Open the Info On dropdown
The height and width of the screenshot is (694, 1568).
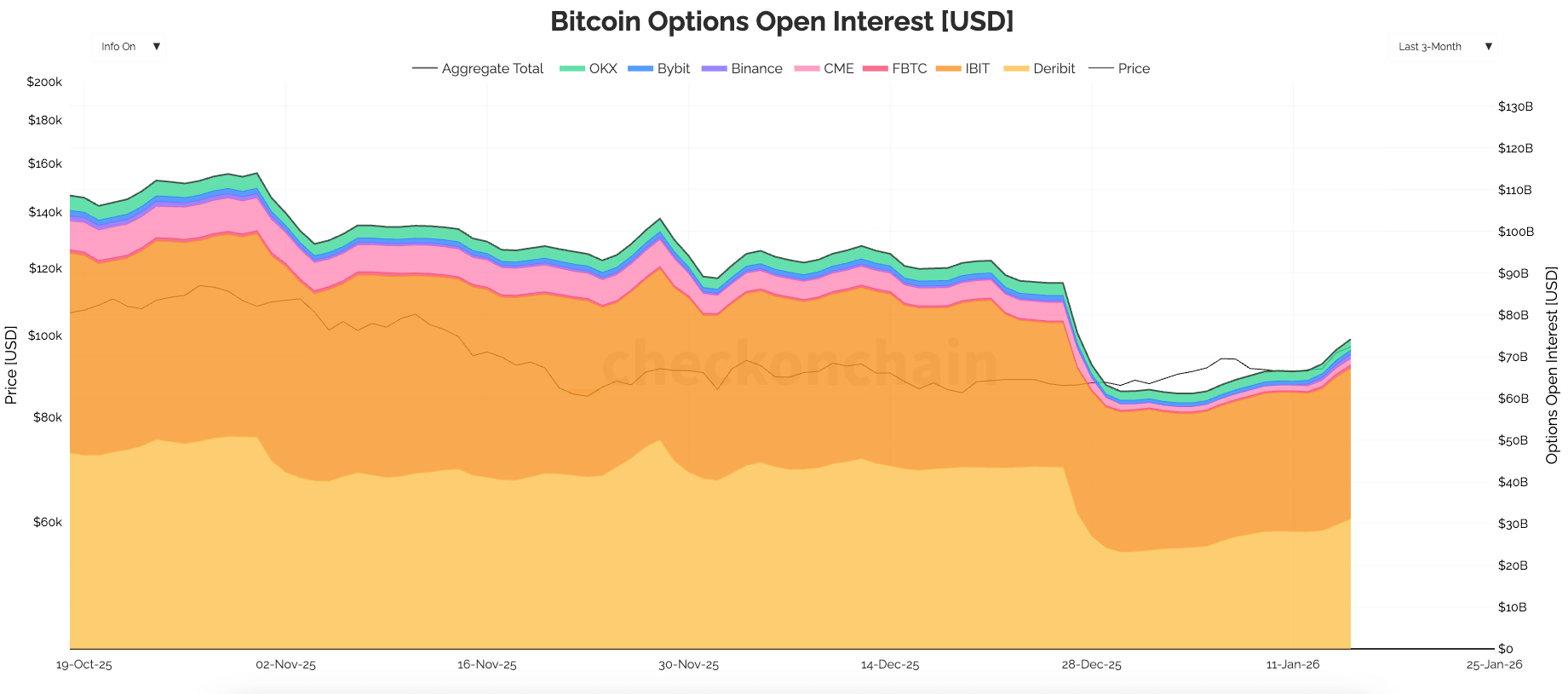[128, 47]
